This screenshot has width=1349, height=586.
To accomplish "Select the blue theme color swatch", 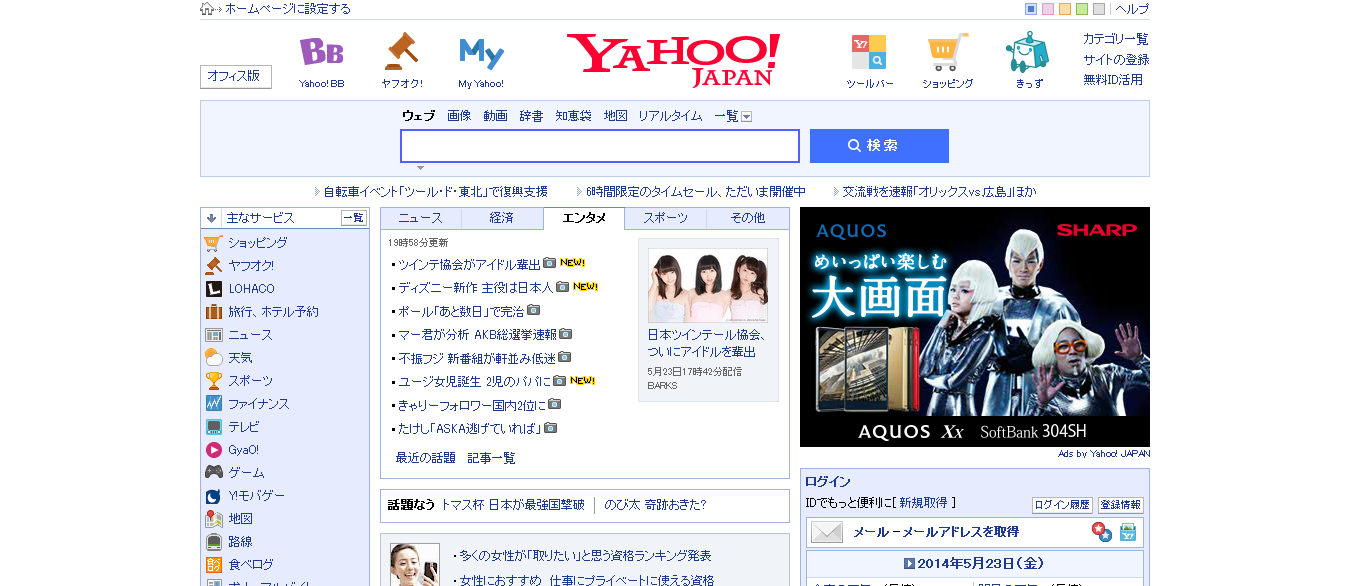I will (x=1031, y=9).
